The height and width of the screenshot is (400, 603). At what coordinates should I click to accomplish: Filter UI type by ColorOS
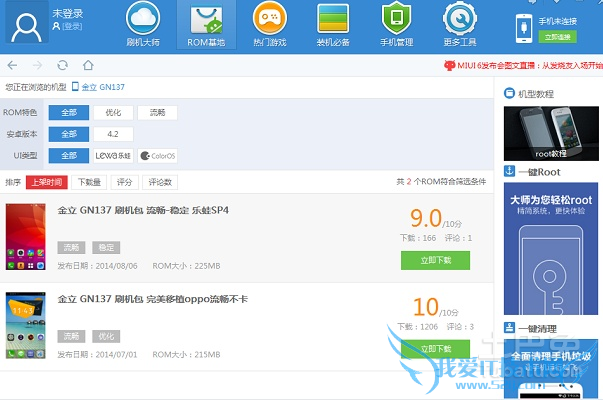pyautogui.click(x=157, y=156)
